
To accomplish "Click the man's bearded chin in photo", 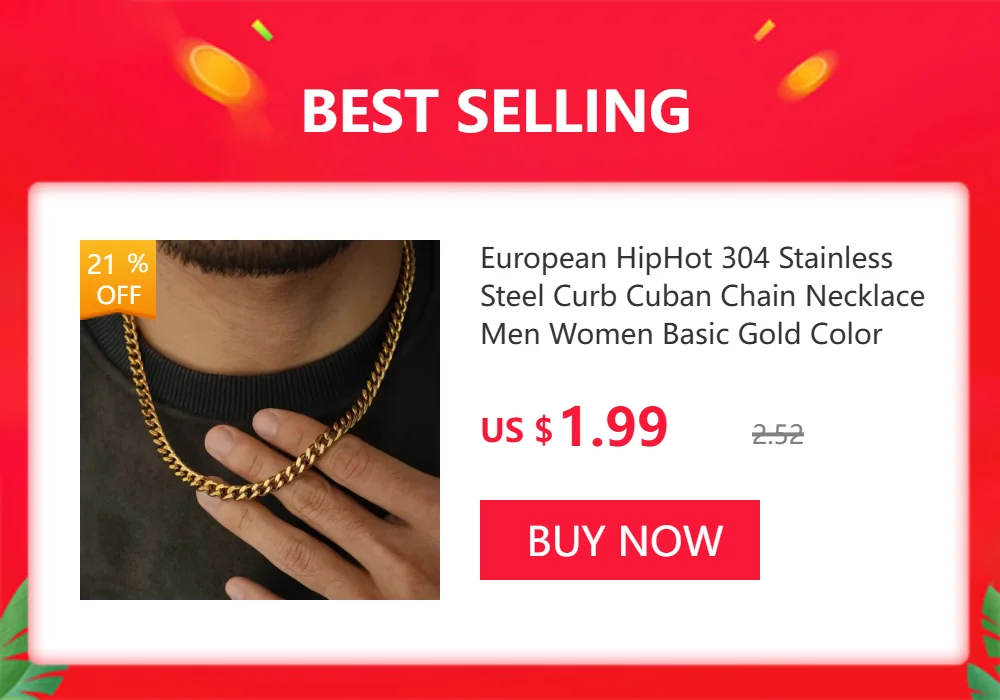I will click(255, 256).
